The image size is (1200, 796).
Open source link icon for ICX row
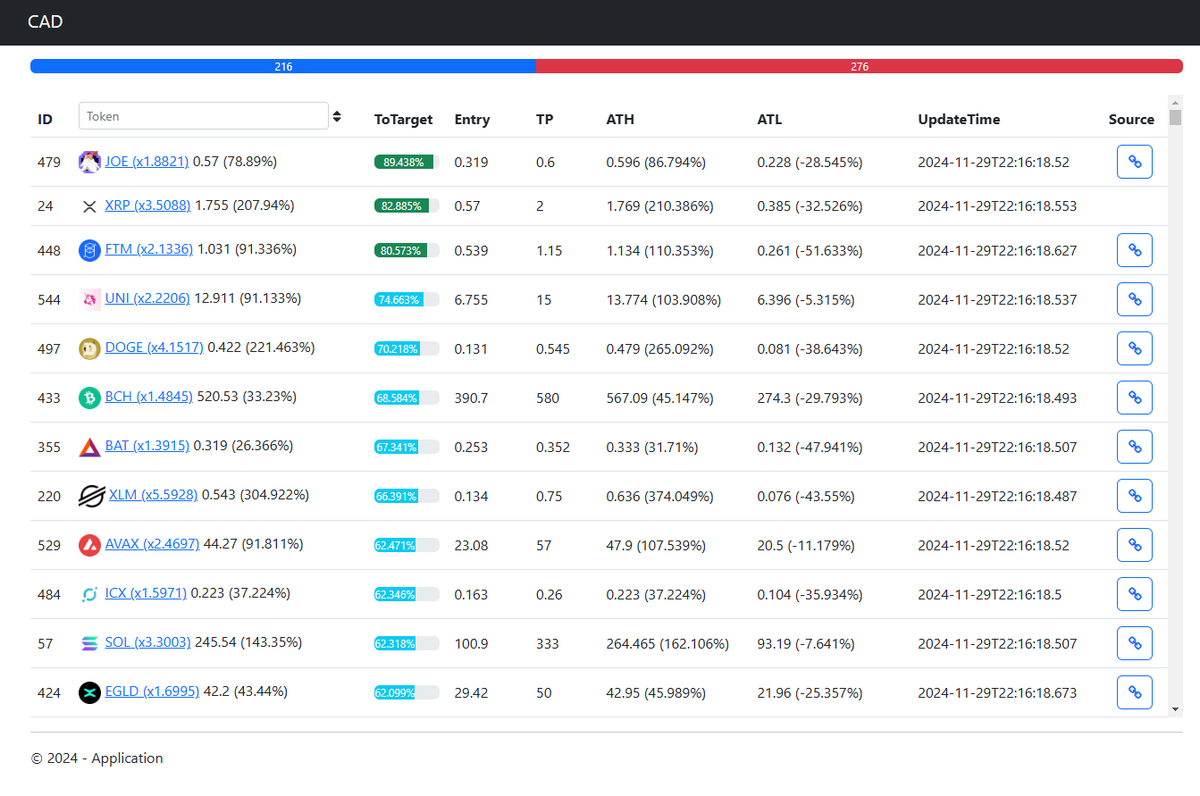point(1134,594)
